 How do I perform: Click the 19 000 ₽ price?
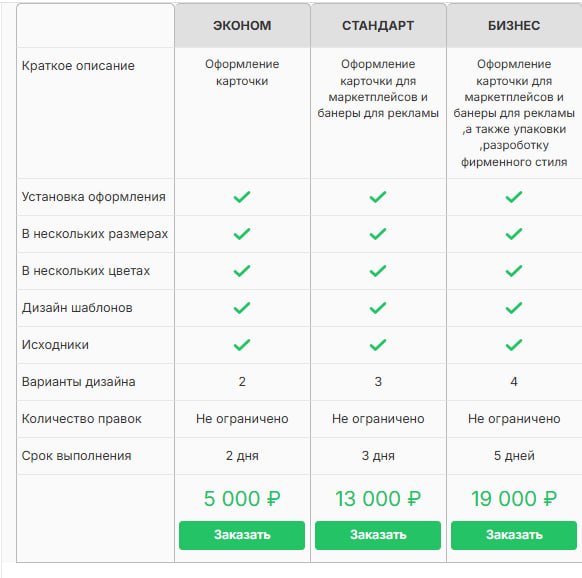[x=514, y=499]
